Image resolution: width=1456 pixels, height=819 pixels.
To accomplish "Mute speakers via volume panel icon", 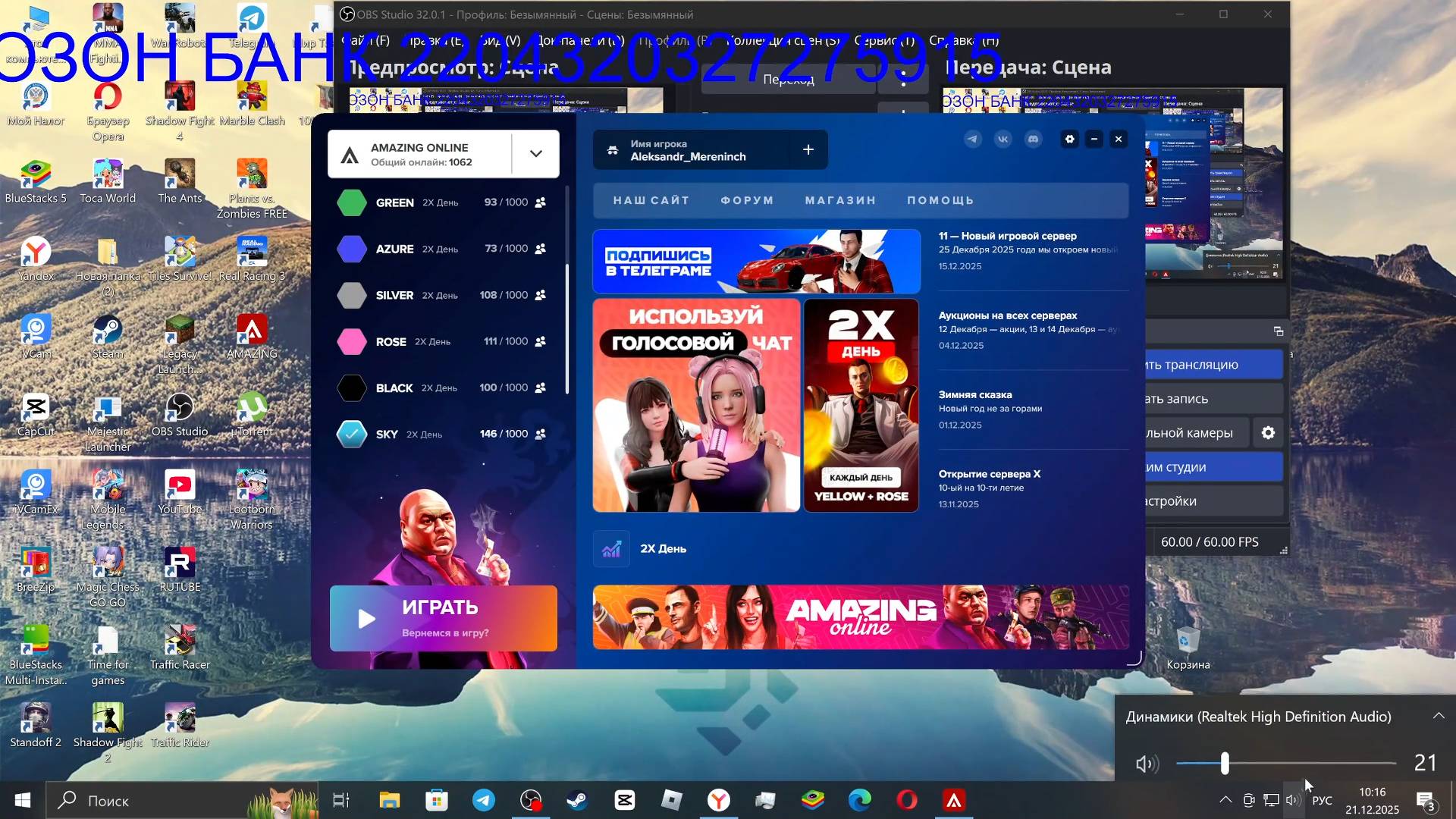I will click(1146, 764).
